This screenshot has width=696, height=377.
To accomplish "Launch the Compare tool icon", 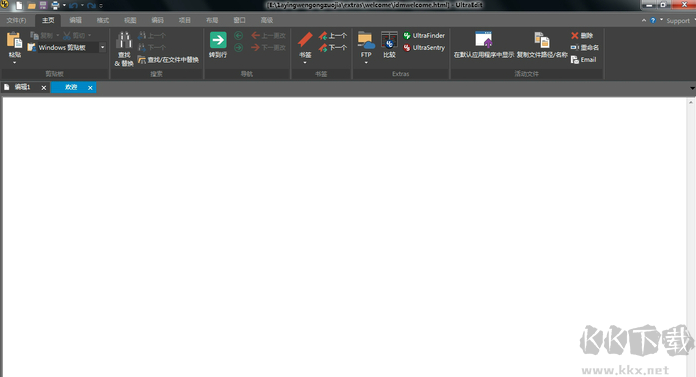I will pyautogui.click(x=389, y=40).
